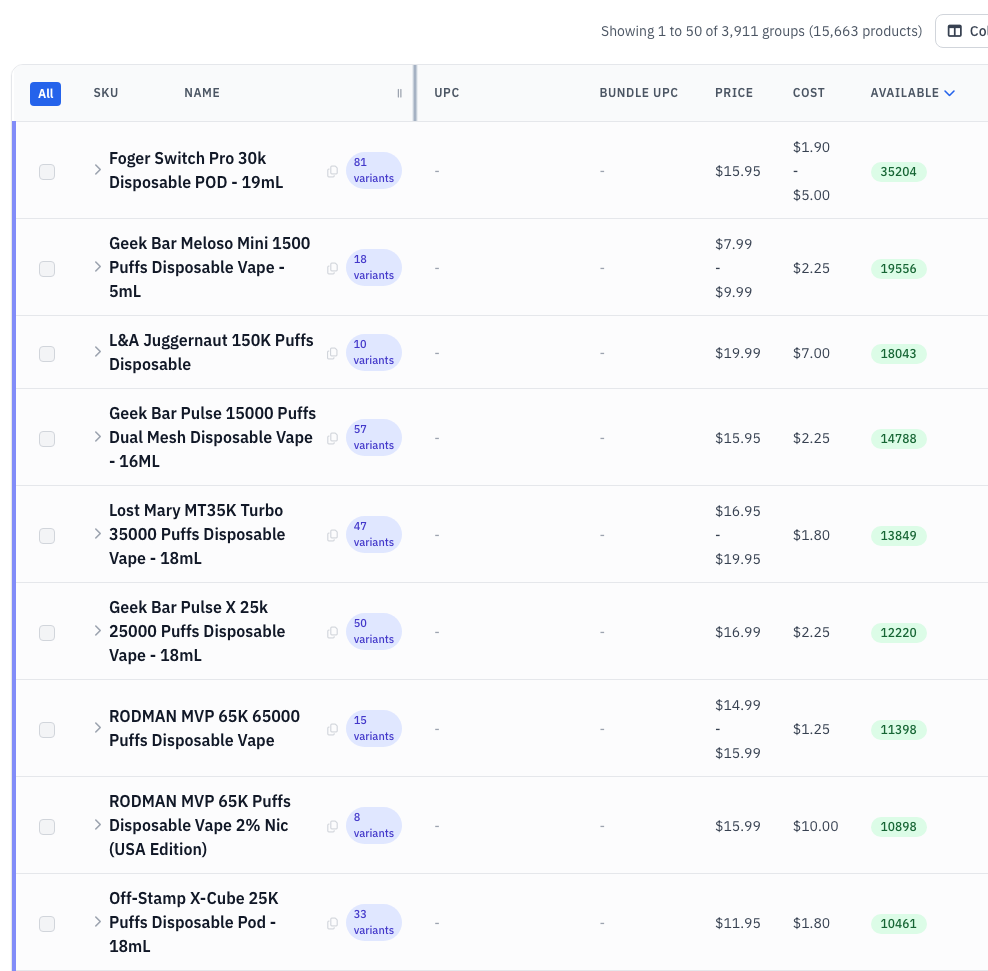The height and width of the screenshot is (971, 988).
Task: Click the SKU column header
Action: (106, 93)
